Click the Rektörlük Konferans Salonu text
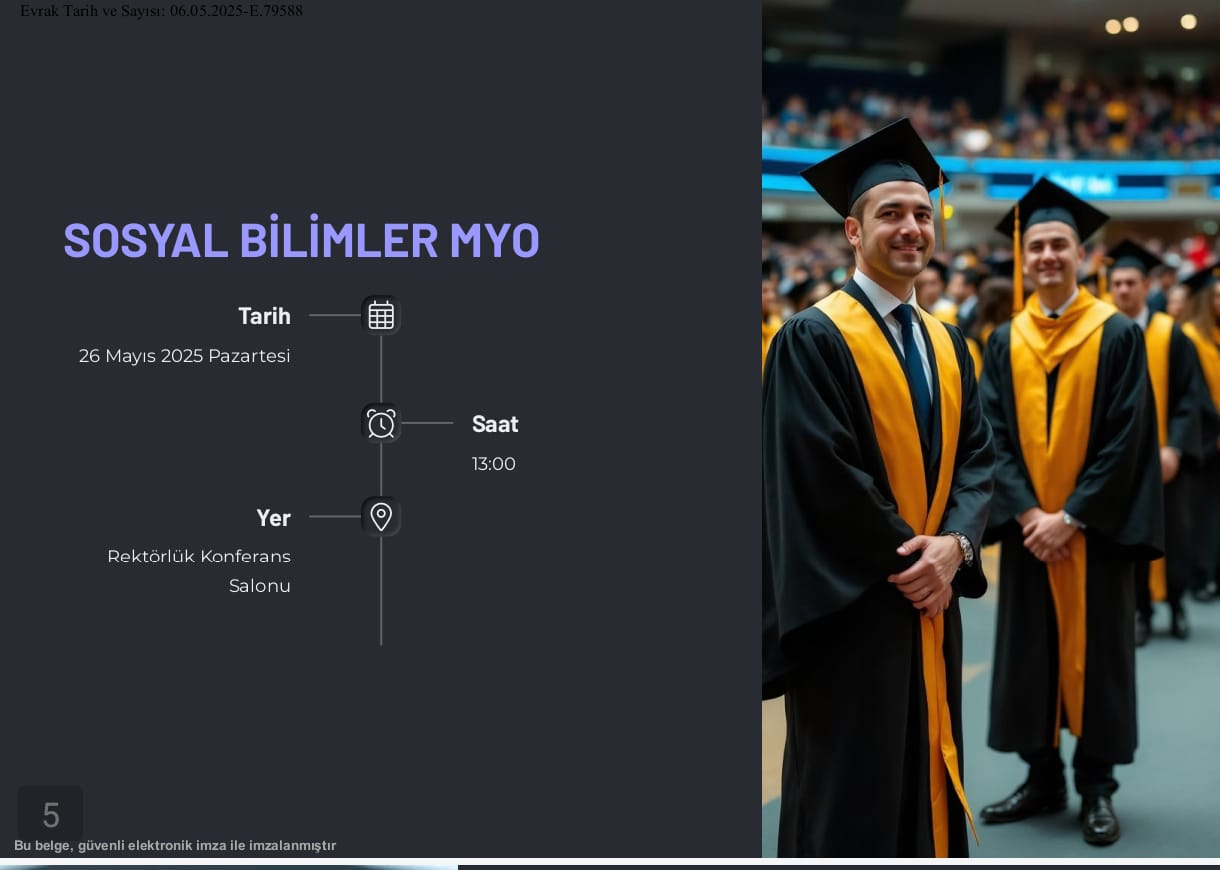 199,571
